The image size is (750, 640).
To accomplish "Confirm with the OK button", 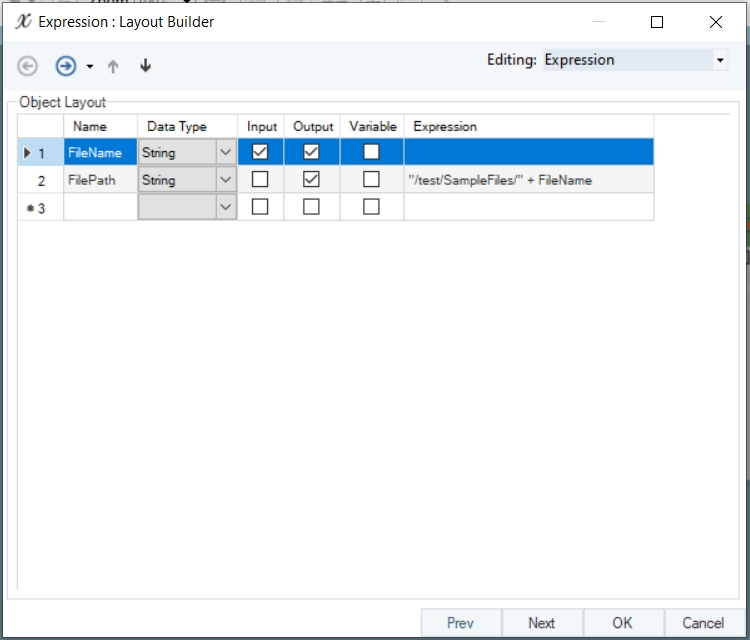I will coord(622,623).
